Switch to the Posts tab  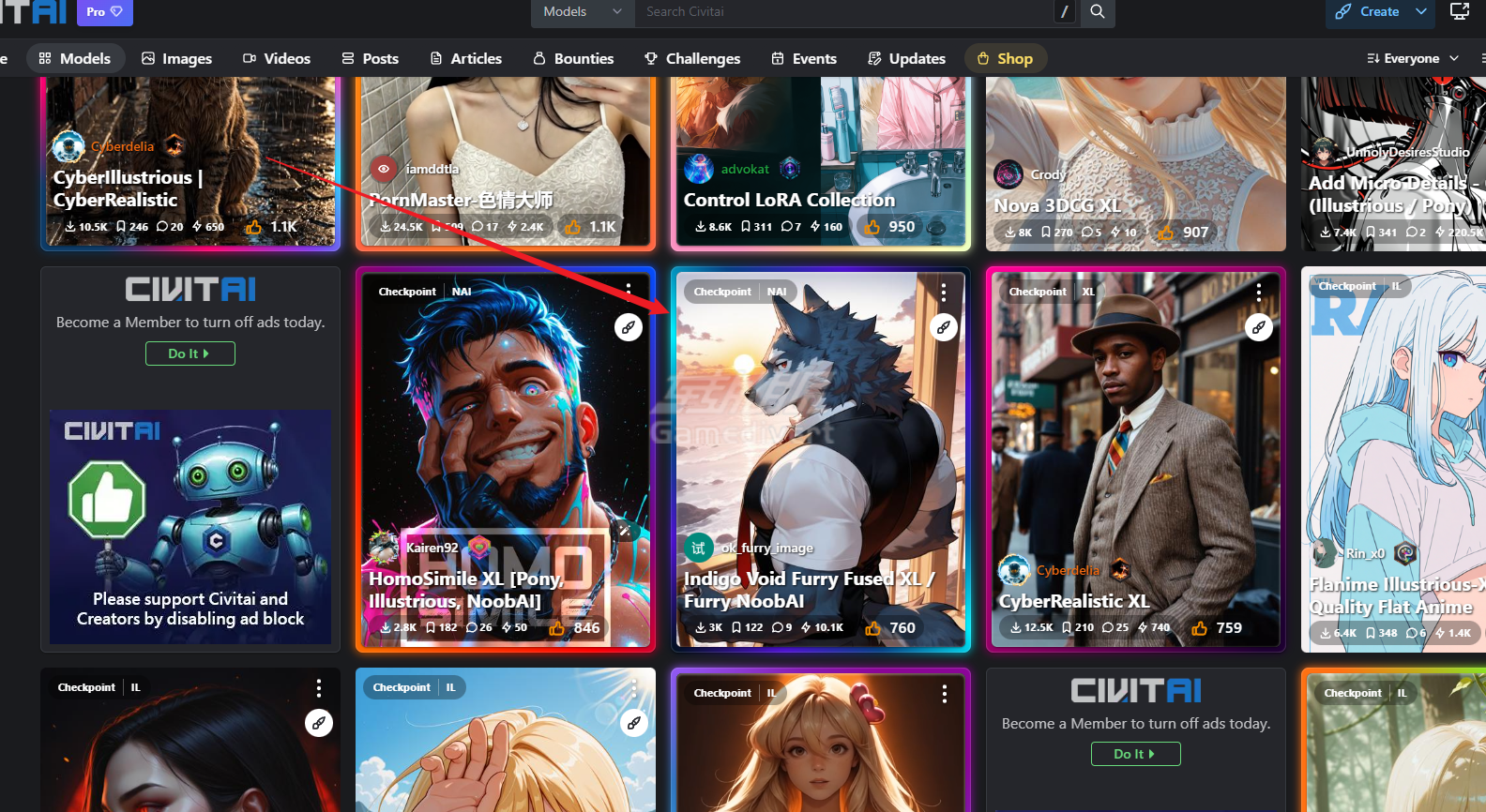[x=371, y=58]
